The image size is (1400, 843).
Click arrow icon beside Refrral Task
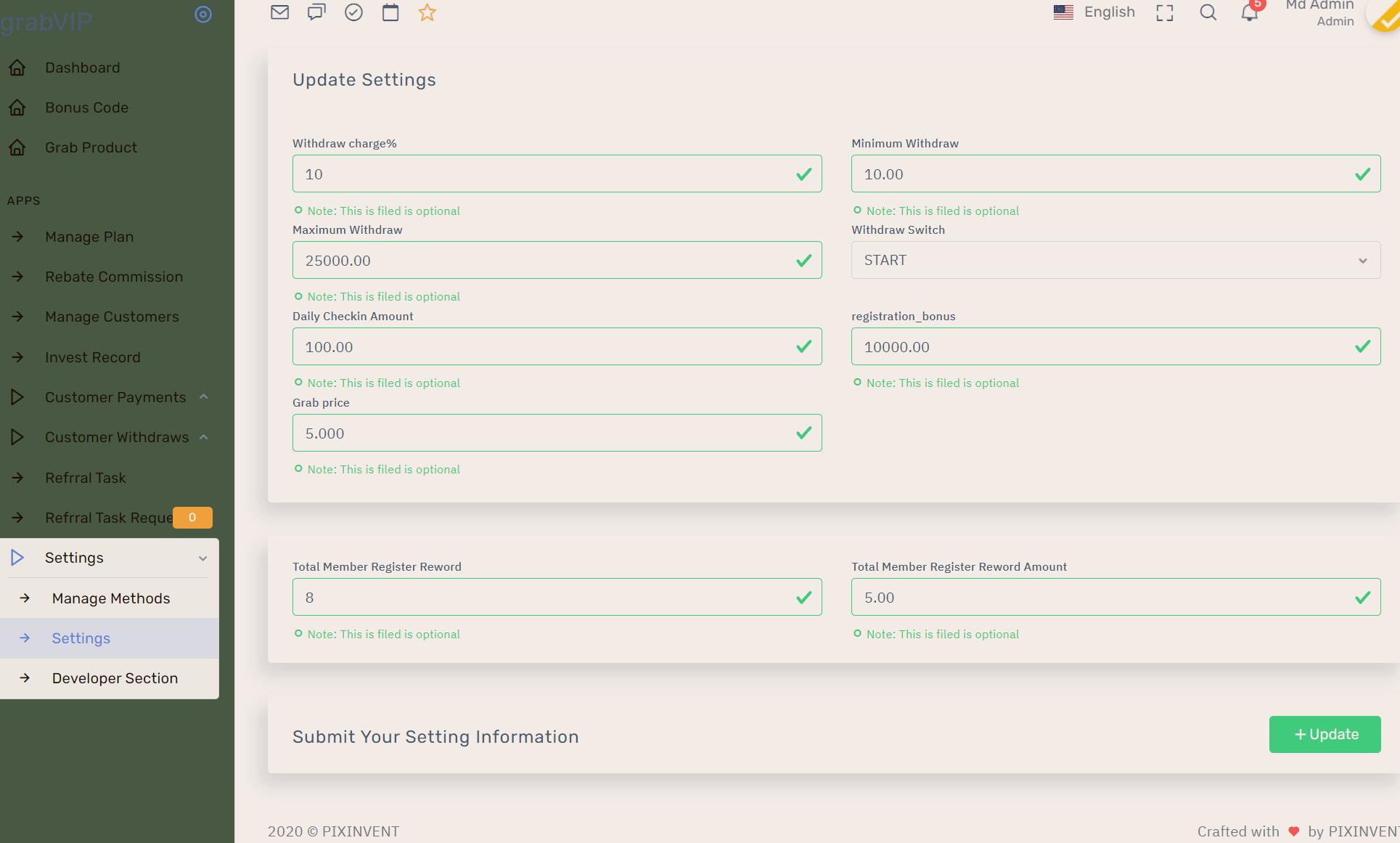click(x=17, y=478)
